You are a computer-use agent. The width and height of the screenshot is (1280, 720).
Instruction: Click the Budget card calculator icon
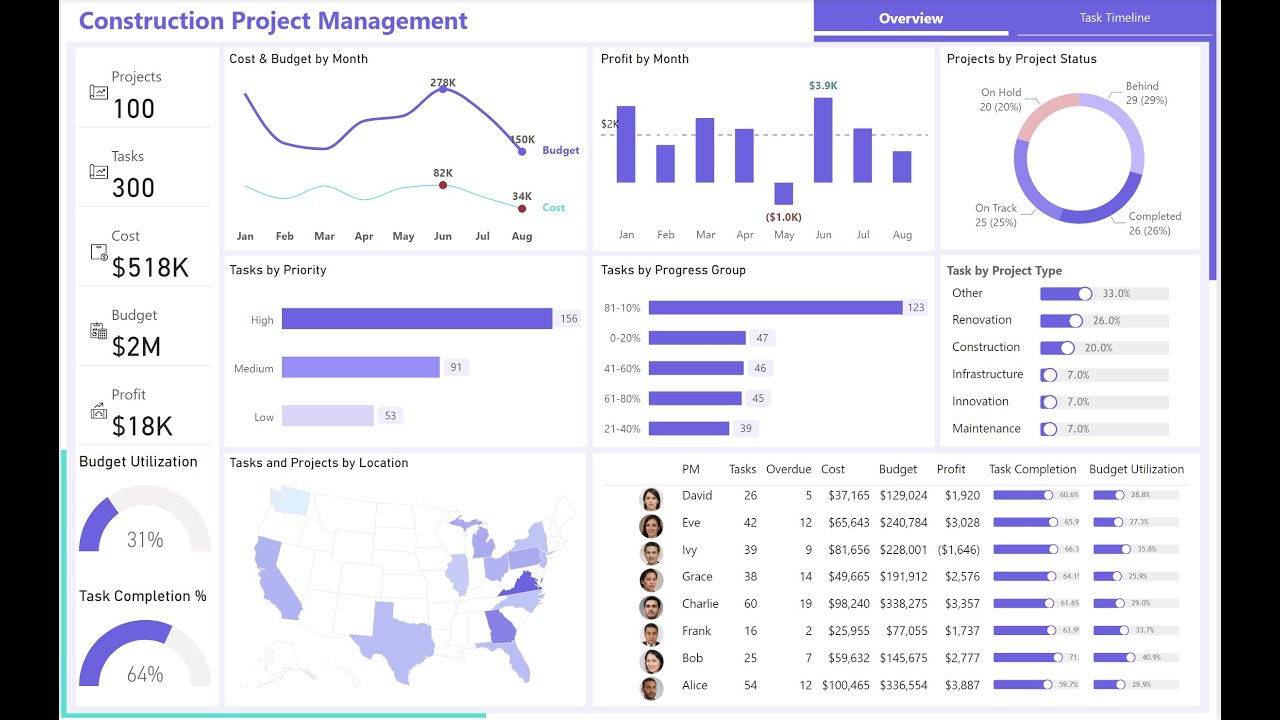point(98,331)
